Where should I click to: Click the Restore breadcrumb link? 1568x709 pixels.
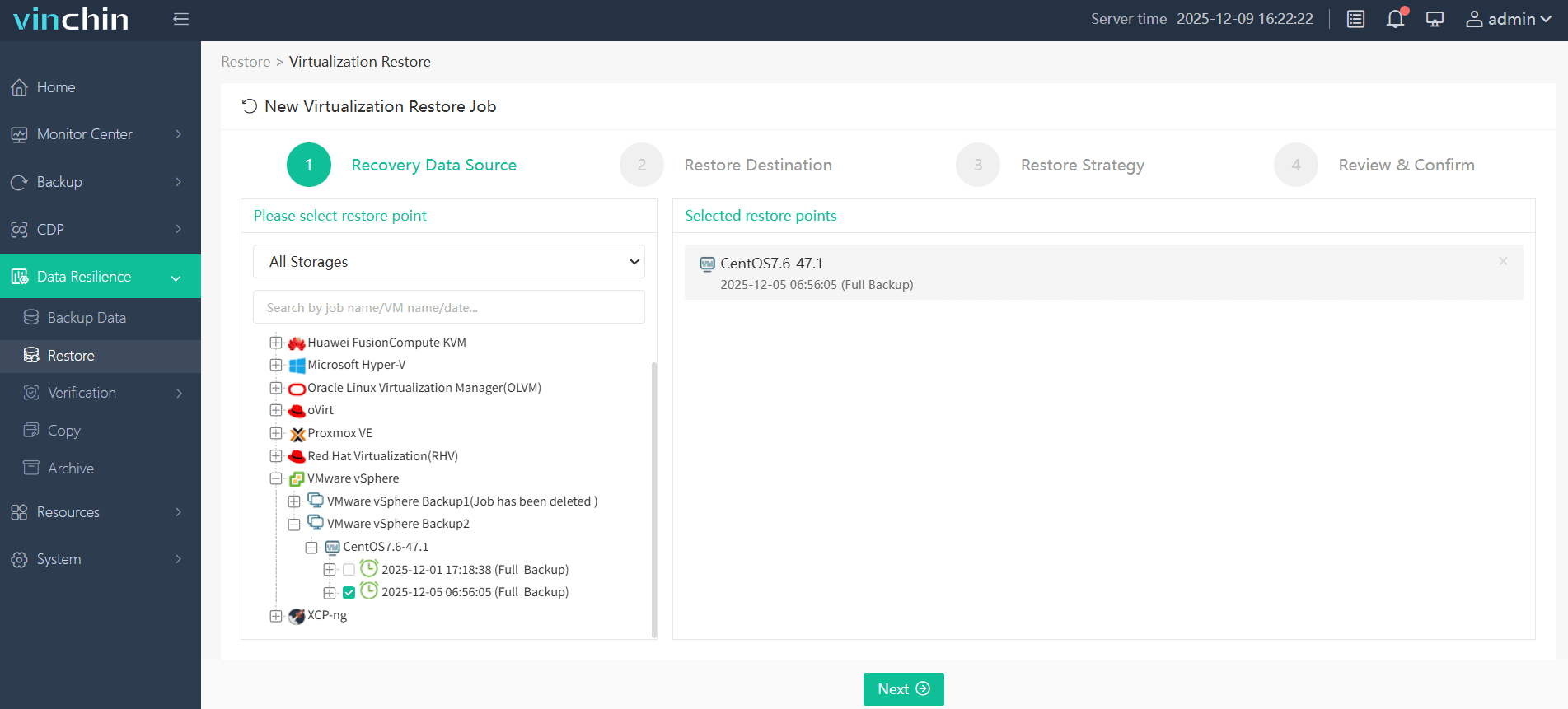246,62
